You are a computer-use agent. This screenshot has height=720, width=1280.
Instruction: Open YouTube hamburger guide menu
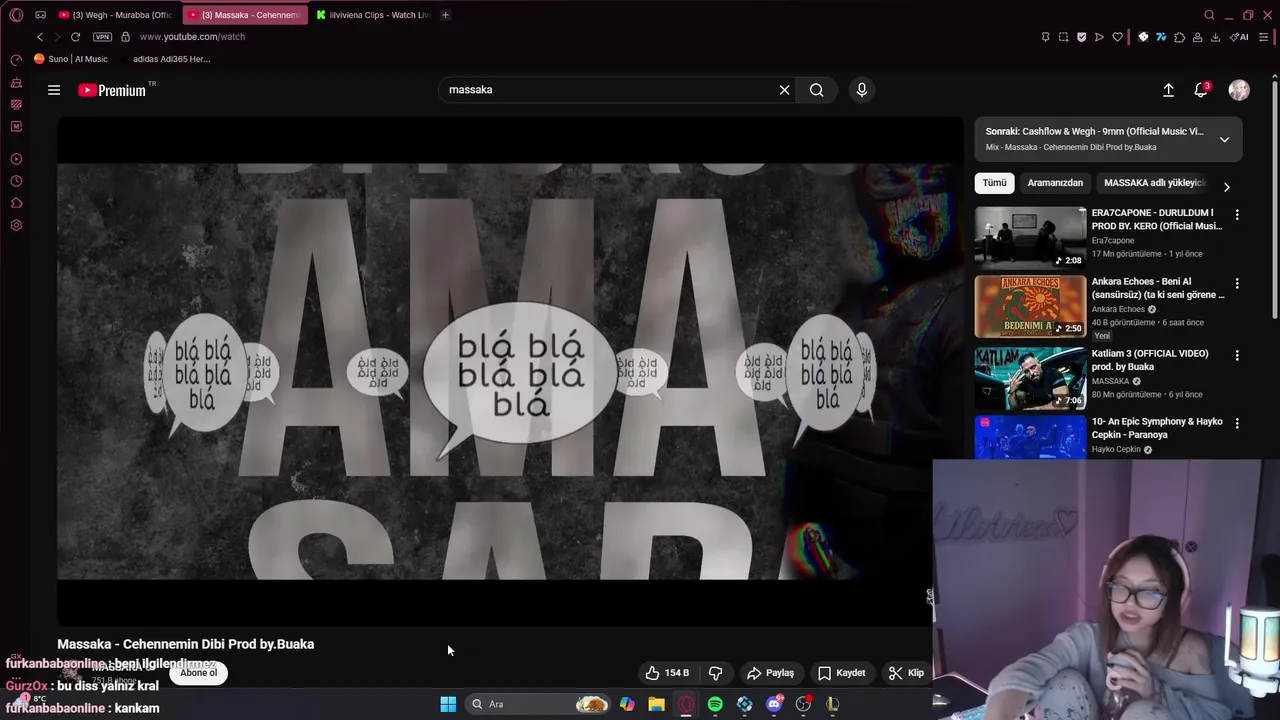54,90
